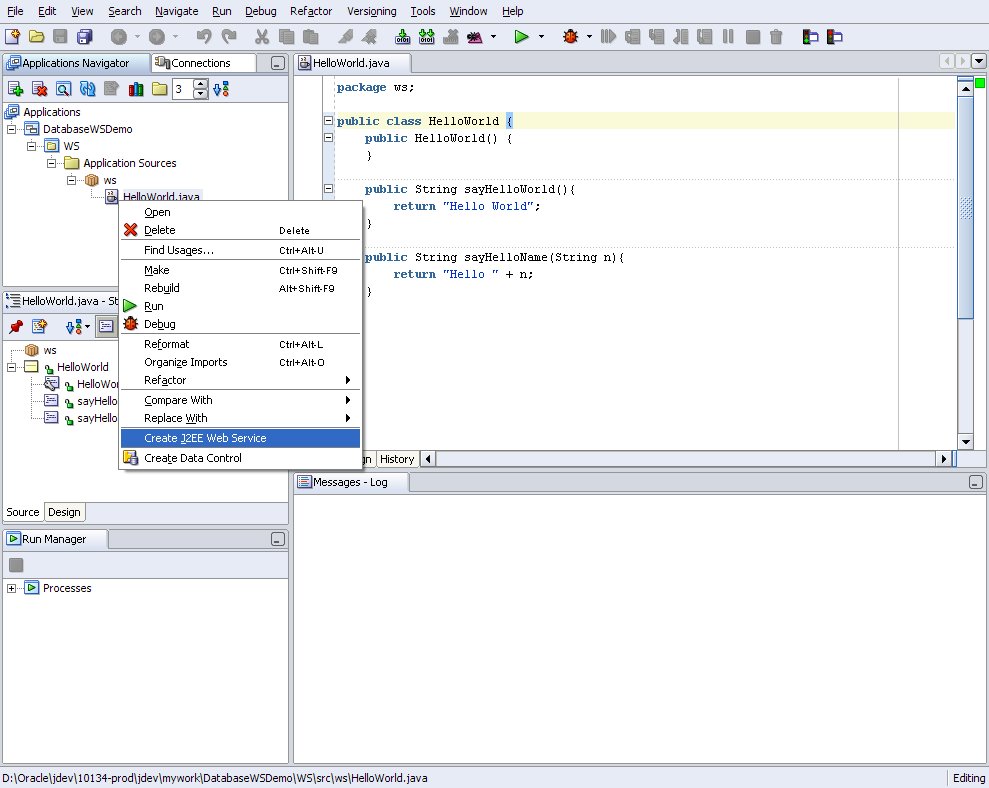Switch to Design tab in Structure pane

[x=64, y=512]
